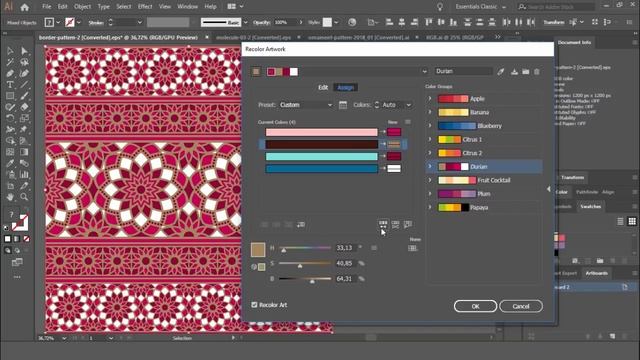This screenshot has width=640, height=360.
Task: Toggle the Recolor Art checkbox
Action: (x=254, y=305)
